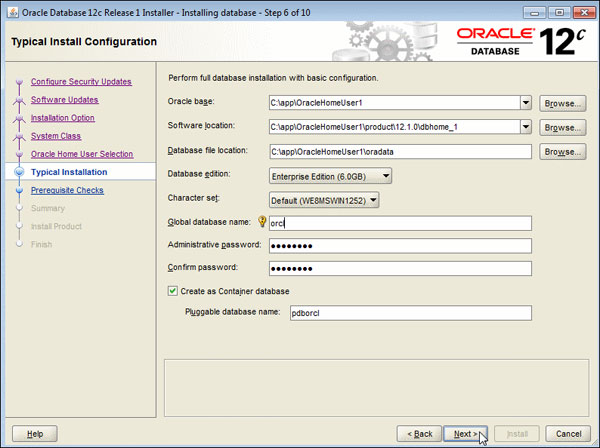Click the Pluggable database name field

(411, 313)
